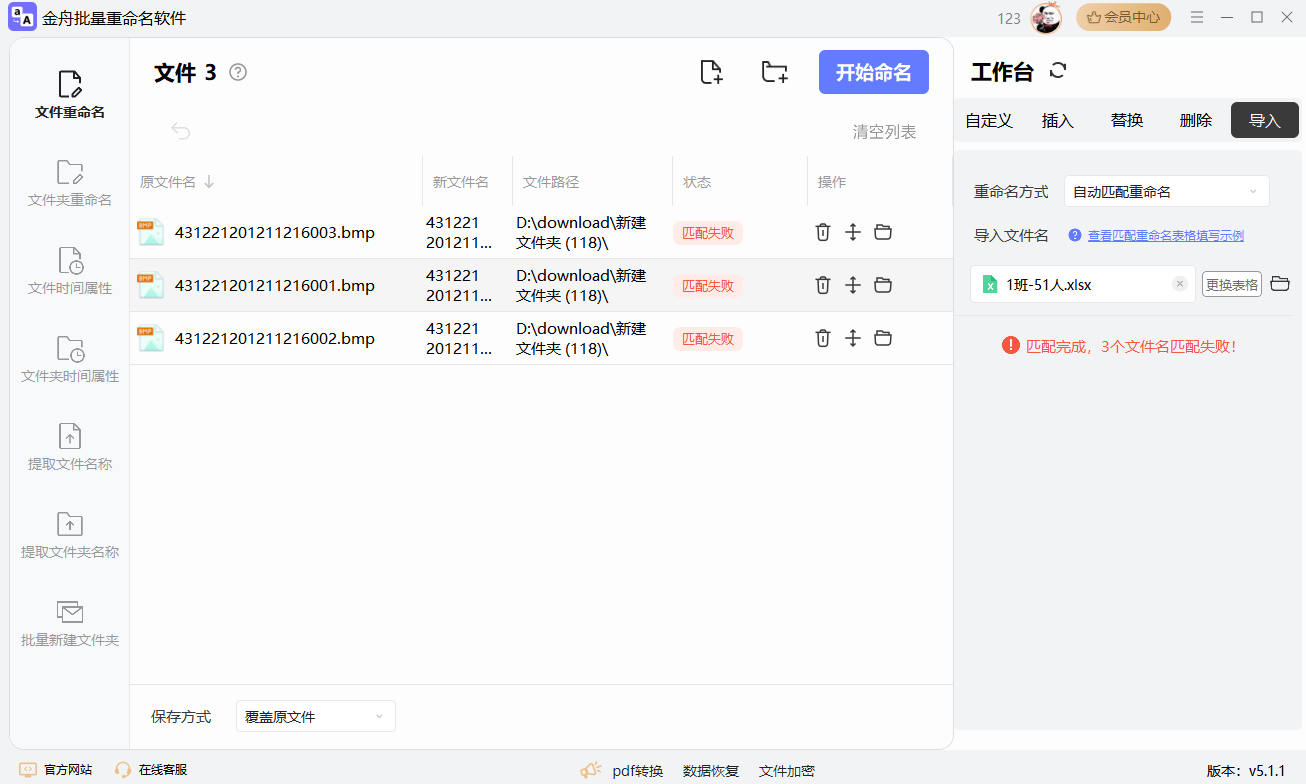The height and width of the screenshot is (784, 1306).
Task: Click the 开始命名 button
Action: (x=874, y=72)
